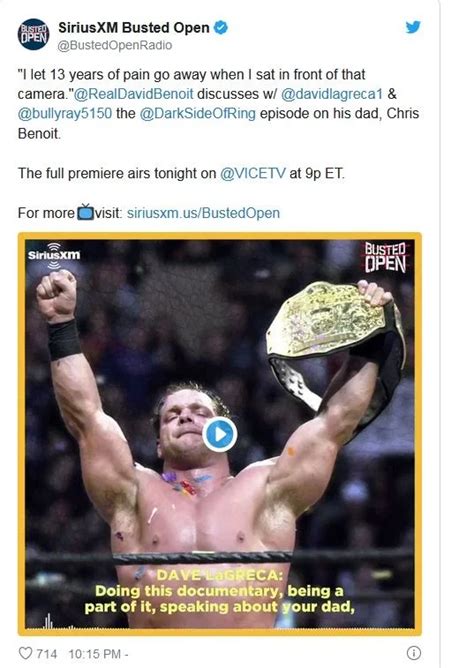Click the 714 likes count

pos(46,653)
